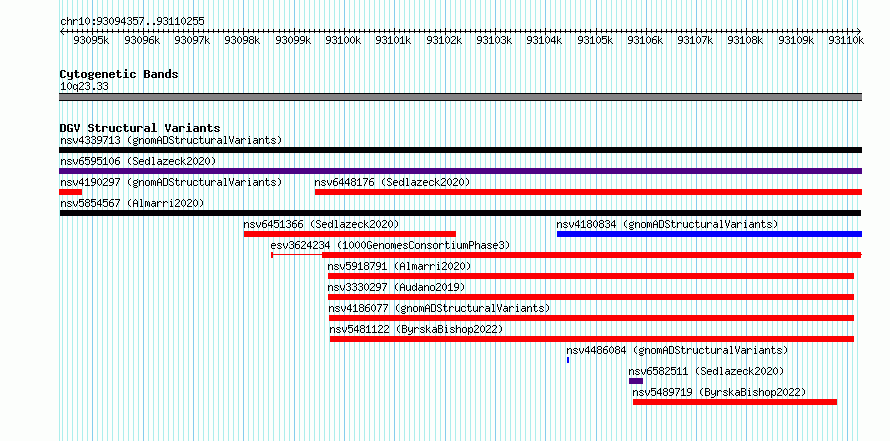Click the 93110k ruler tick label

coord(846,41)
